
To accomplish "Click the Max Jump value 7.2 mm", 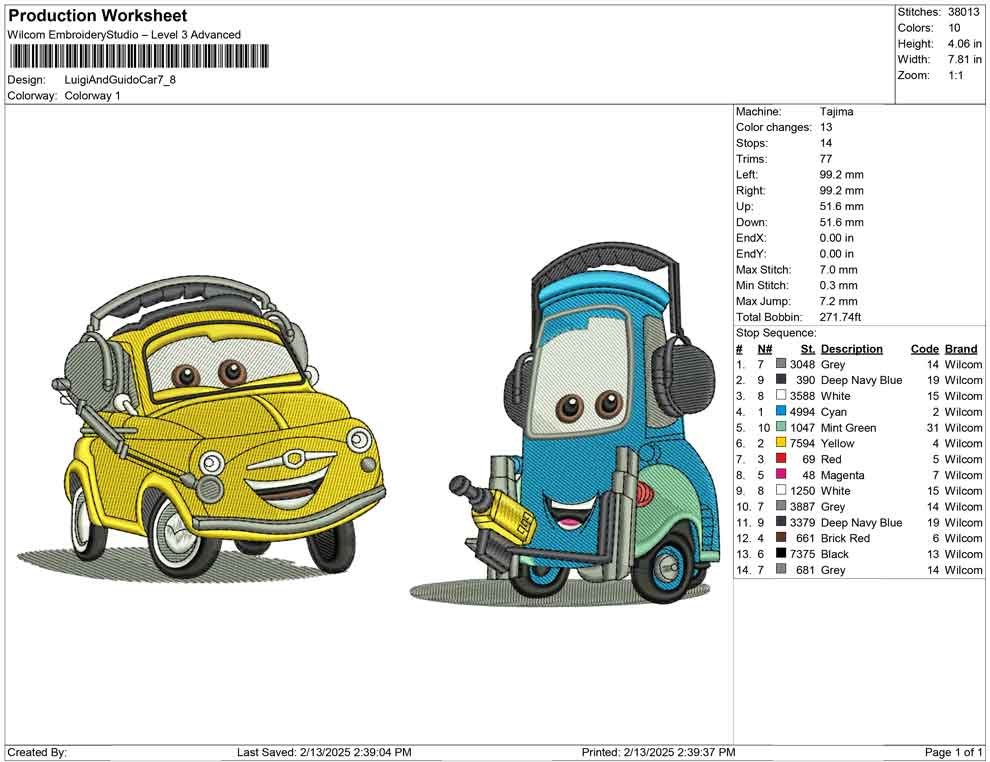I will (838, 301).
